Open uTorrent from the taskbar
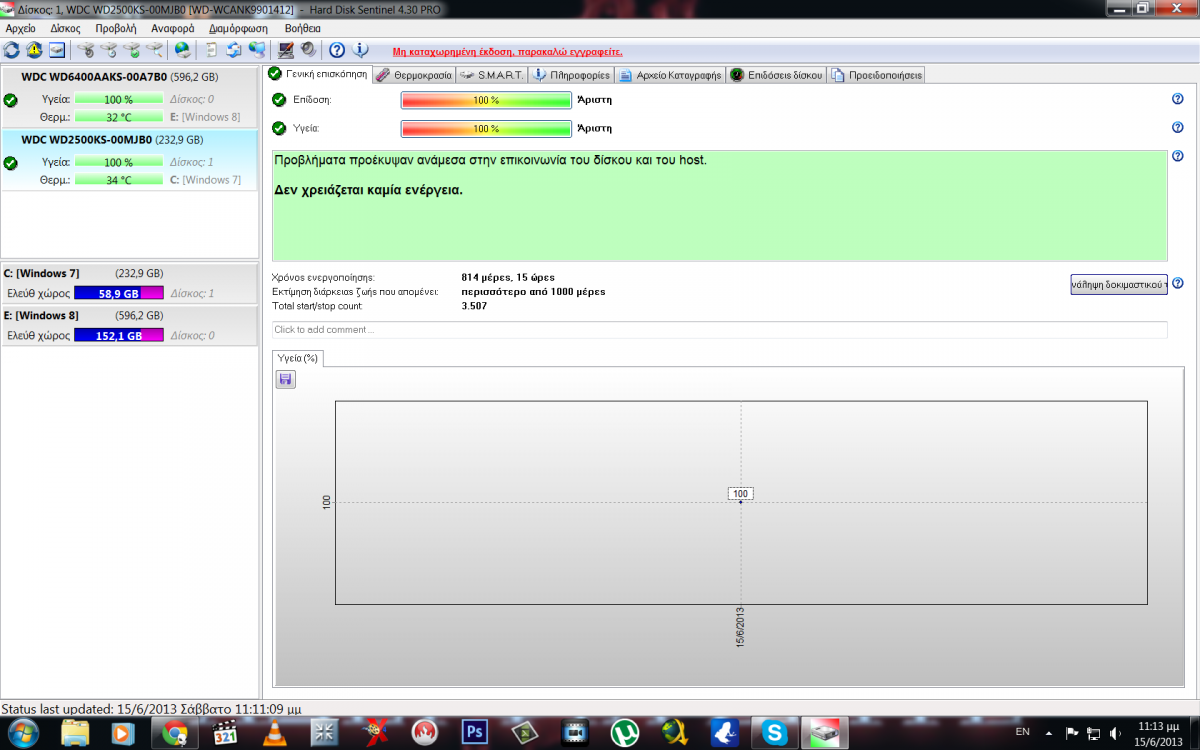The height and width of the screenshot is (750, 1200). tap(625, 733)
